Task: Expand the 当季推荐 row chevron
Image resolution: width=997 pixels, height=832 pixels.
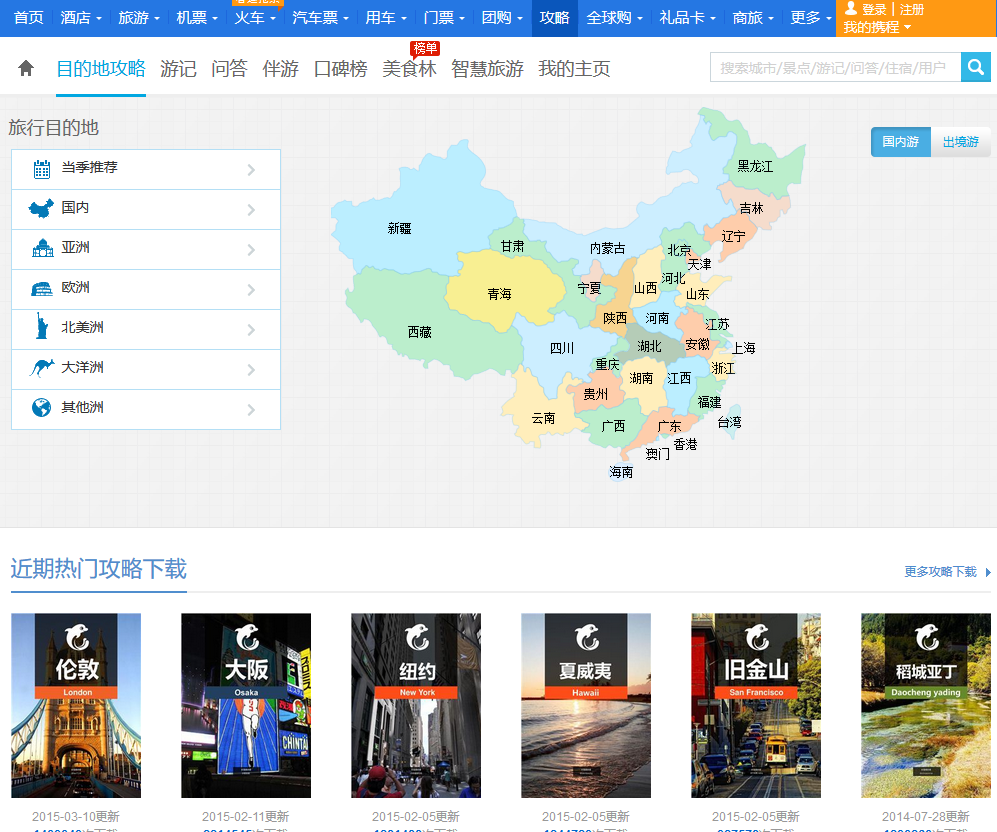Action: coord(251,170)
